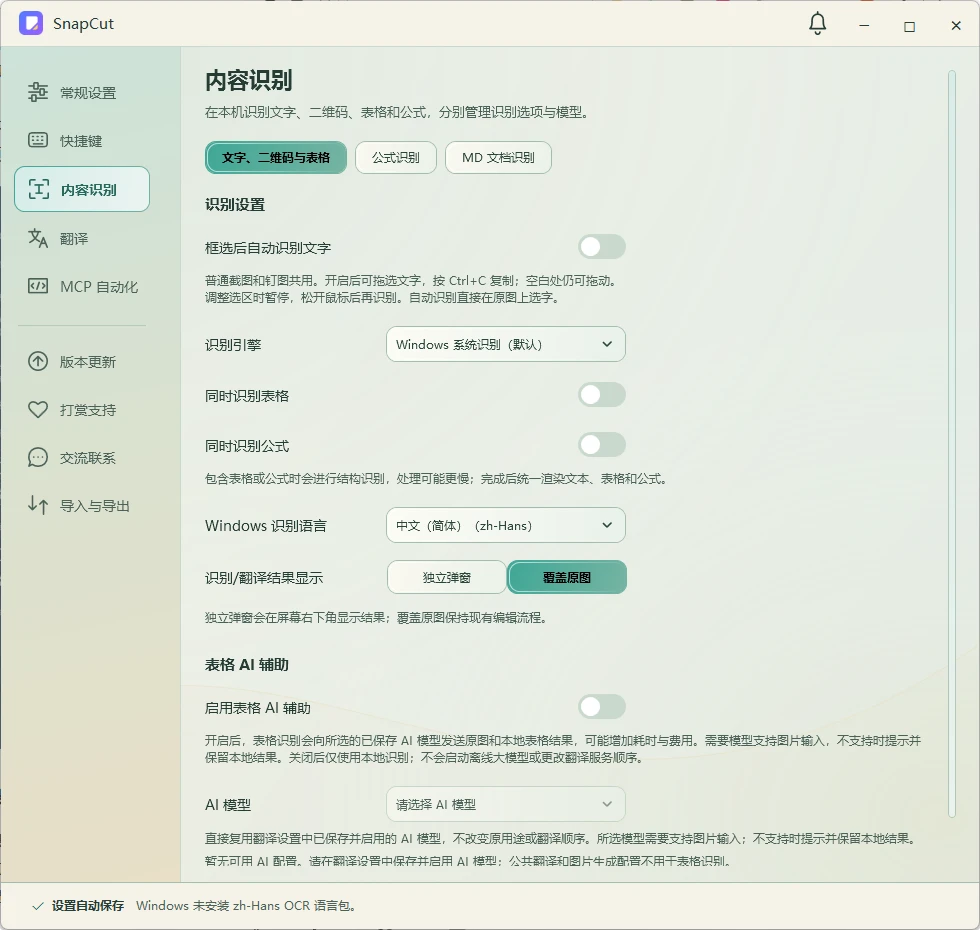Image resolution: width=980 pixels, height=930 pixels.
Task: Select 覆盖原图 result display option
Action: (567, 577)
